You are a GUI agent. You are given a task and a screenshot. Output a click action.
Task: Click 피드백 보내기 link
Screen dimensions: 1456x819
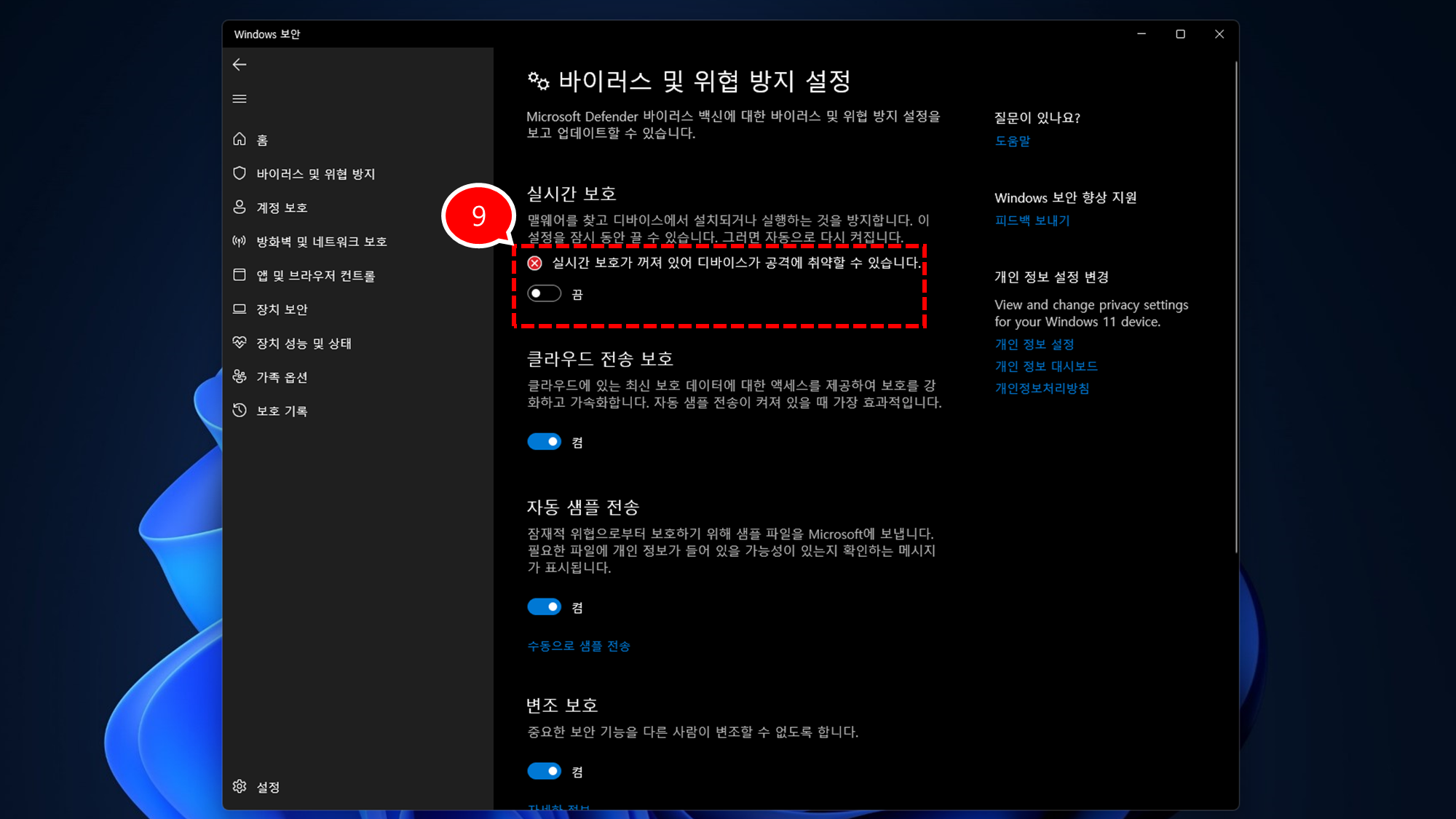1032,221
